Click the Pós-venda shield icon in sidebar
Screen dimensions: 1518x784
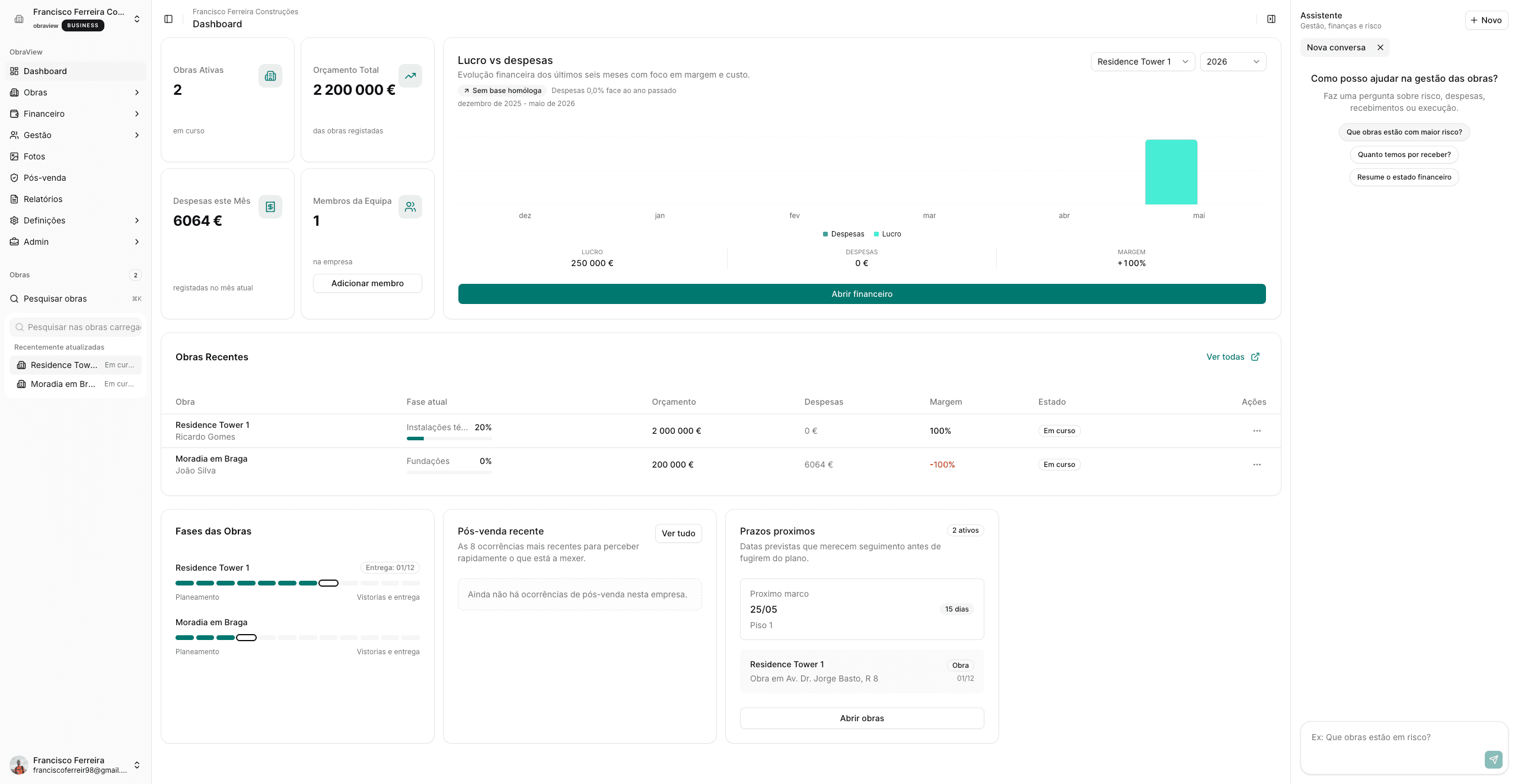[14, 178]
